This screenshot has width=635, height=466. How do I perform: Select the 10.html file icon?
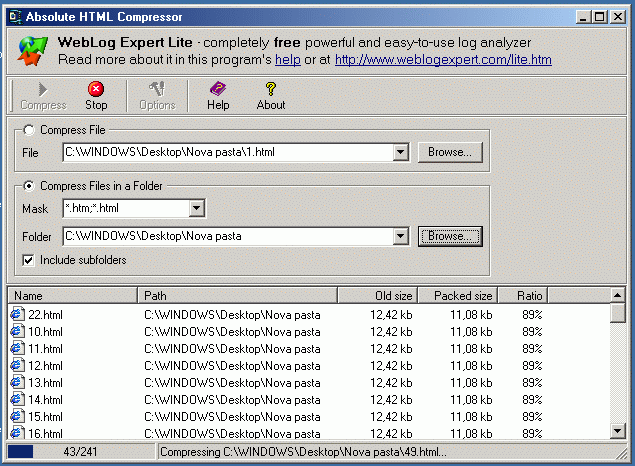[x=17, y=331]
